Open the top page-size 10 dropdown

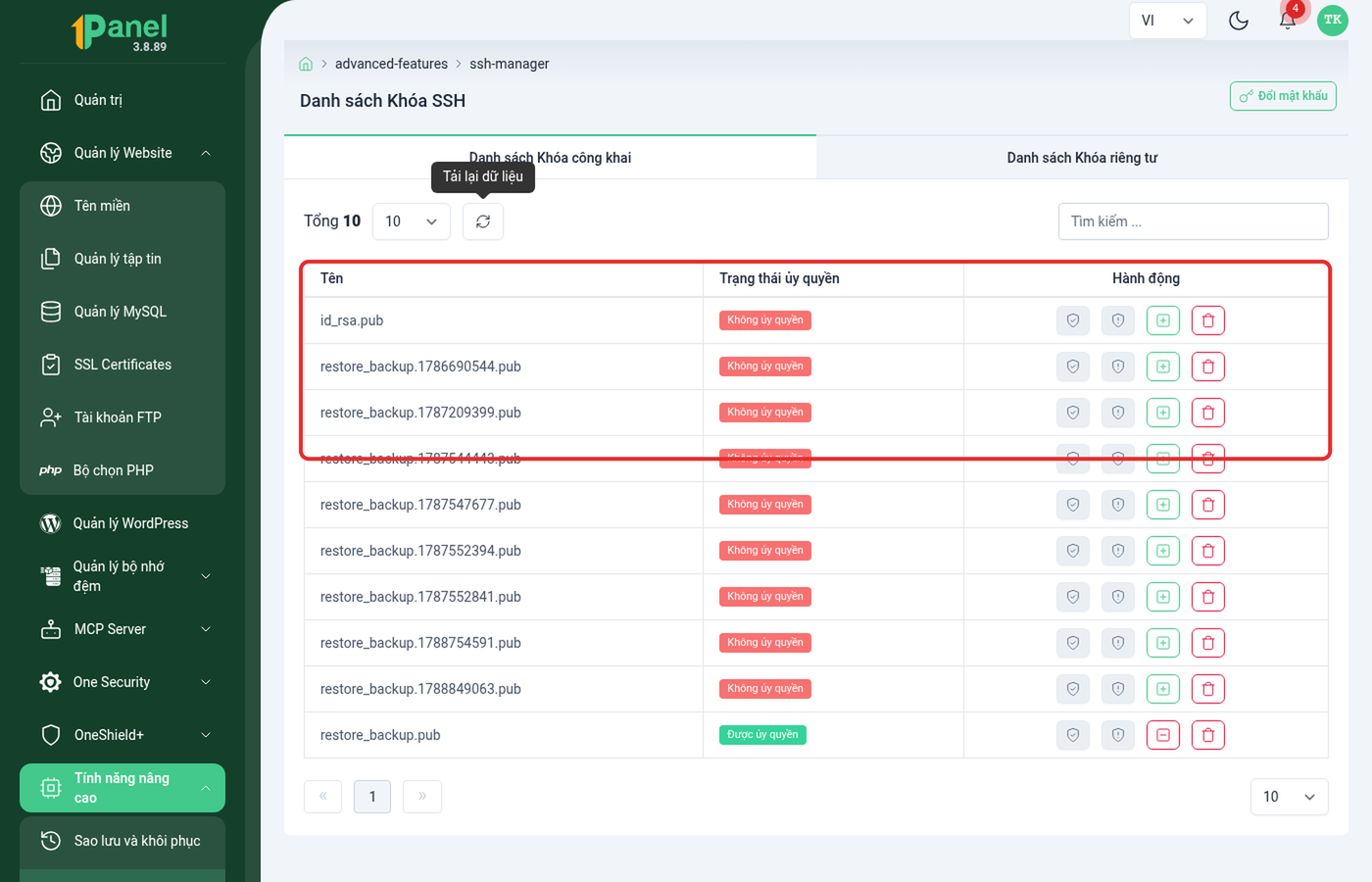(x=412, y=221)
